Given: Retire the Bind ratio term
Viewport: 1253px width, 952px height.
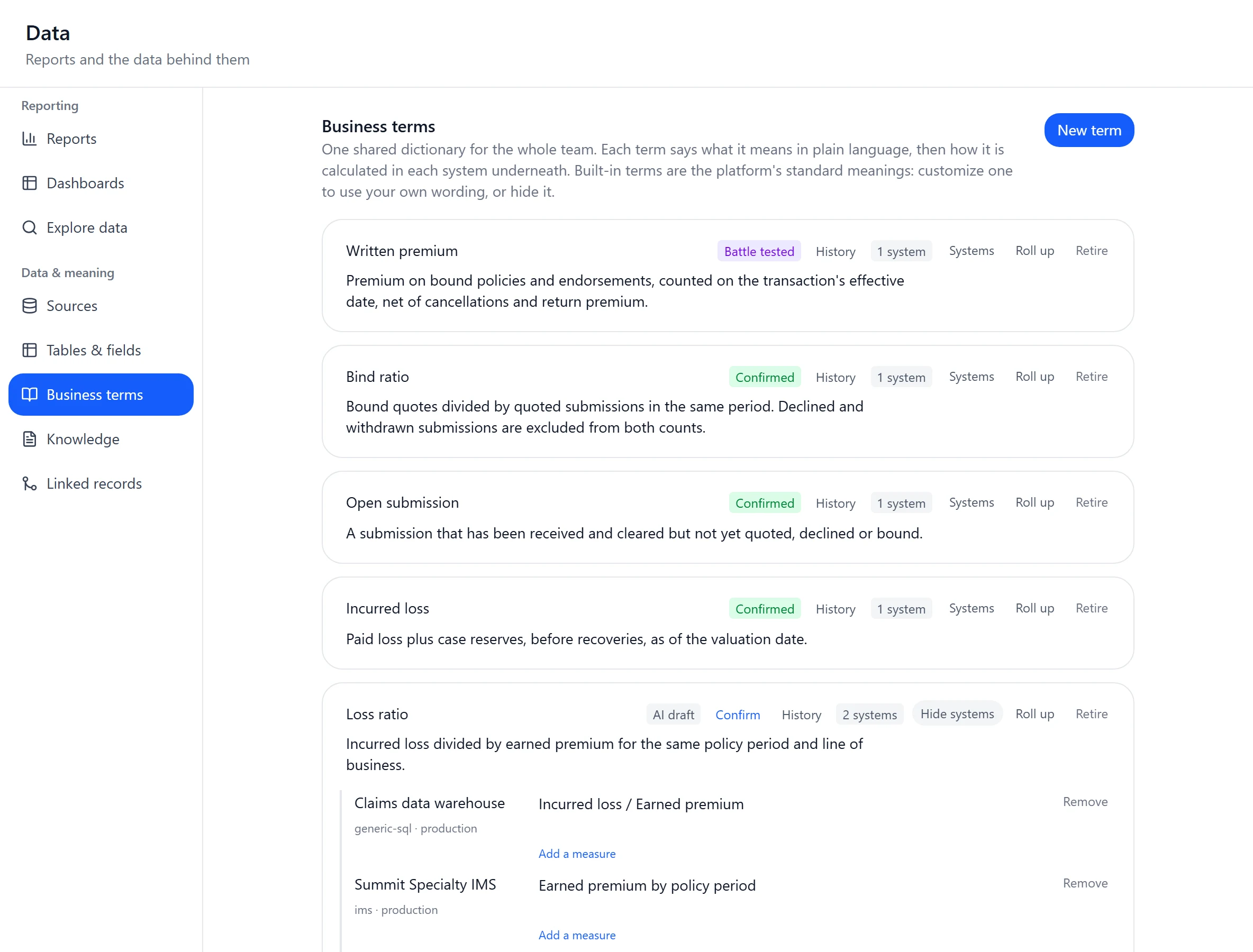Looking at the screenshot, I should tap(1092, 376).
